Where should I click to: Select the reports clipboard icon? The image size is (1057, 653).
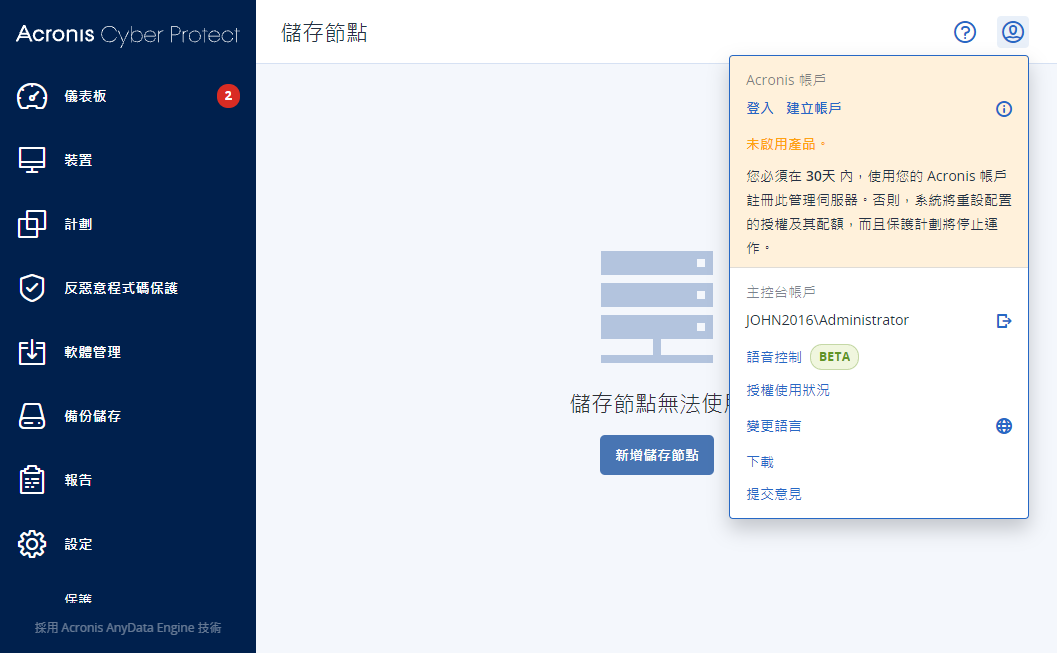point(32,480)
